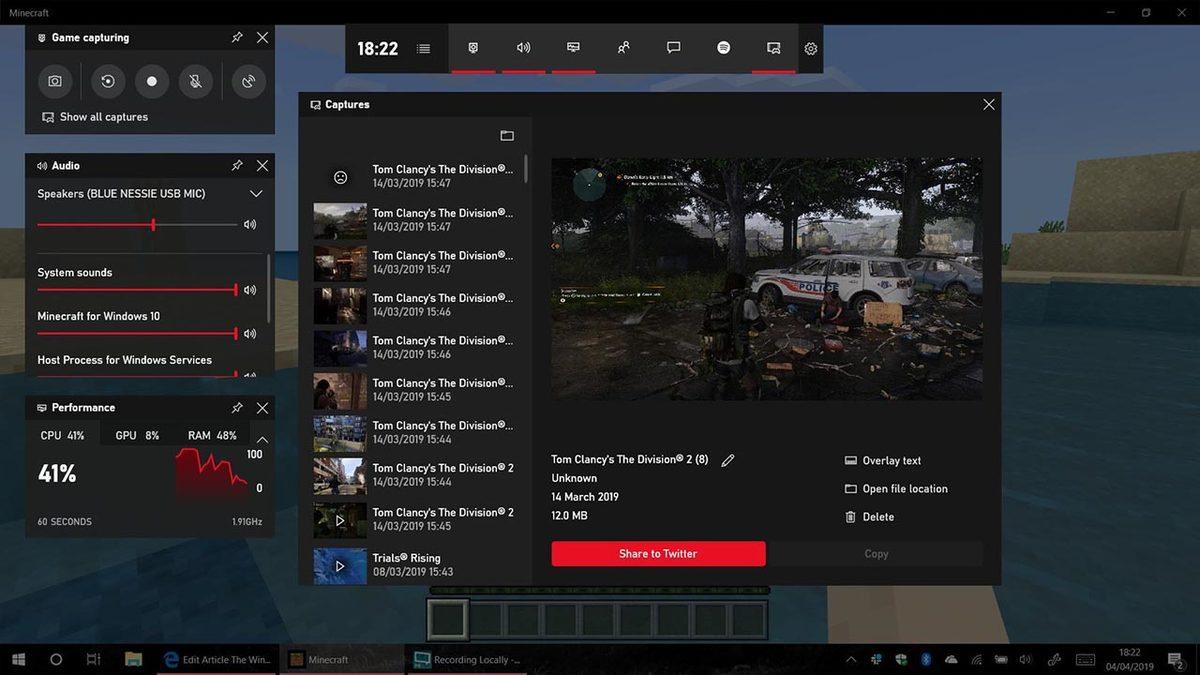Toggle microphone while recording
This screenshot has width=1200, height=675.
tap(196, 81)
